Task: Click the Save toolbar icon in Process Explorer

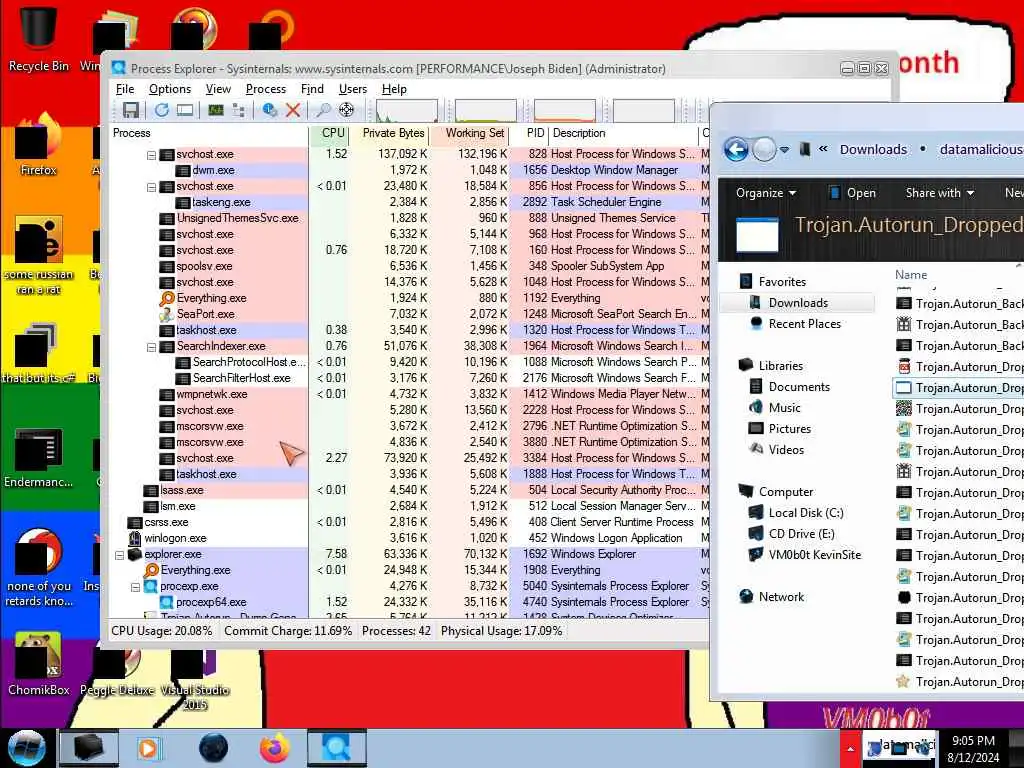Action: click(131, 110)
